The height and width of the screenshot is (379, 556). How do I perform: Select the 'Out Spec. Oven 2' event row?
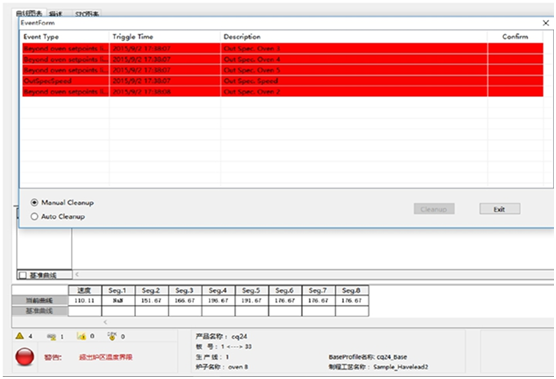pos(283,91)
